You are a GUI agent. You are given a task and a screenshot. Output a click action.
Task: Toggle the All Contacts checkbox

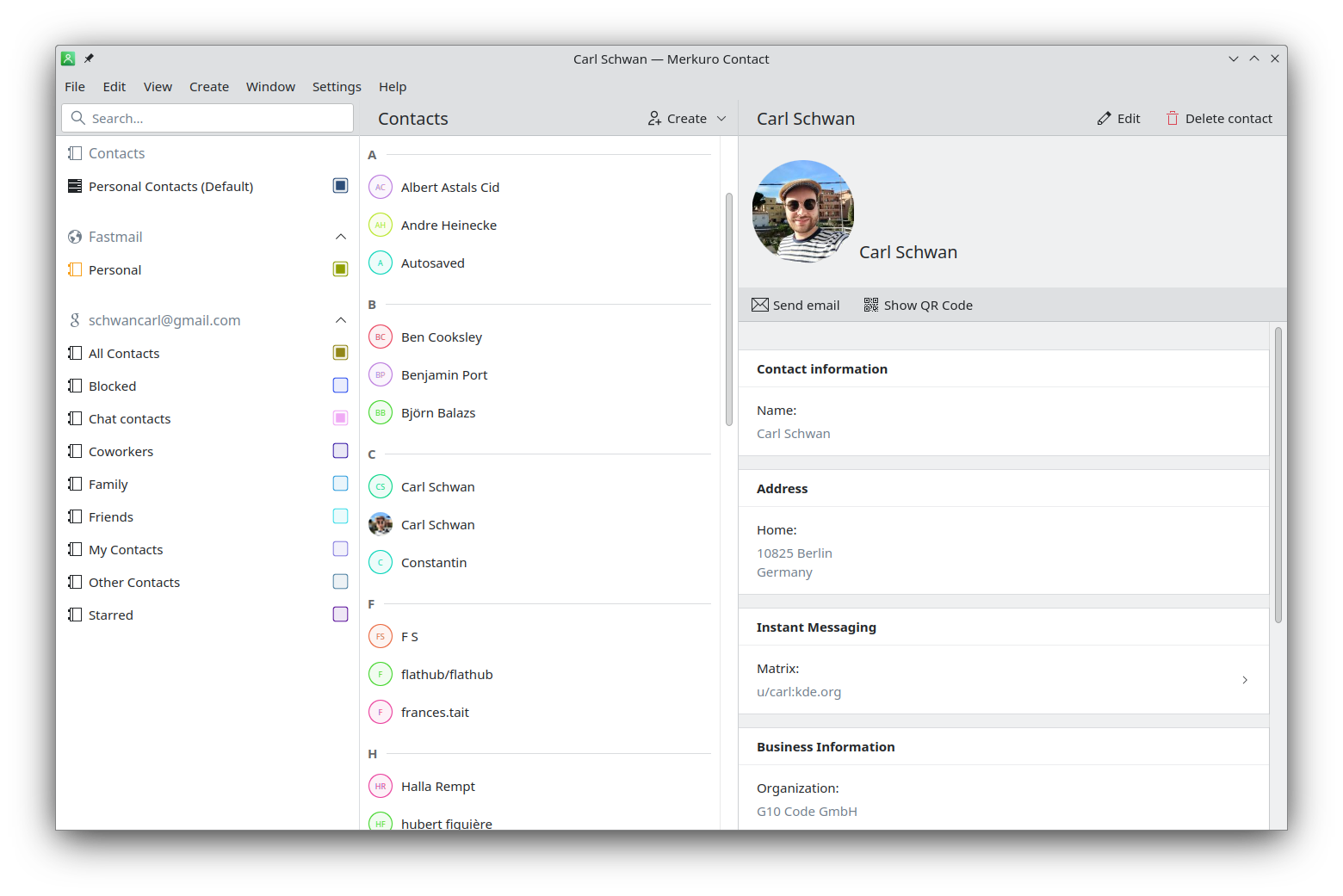coord(340,352)
